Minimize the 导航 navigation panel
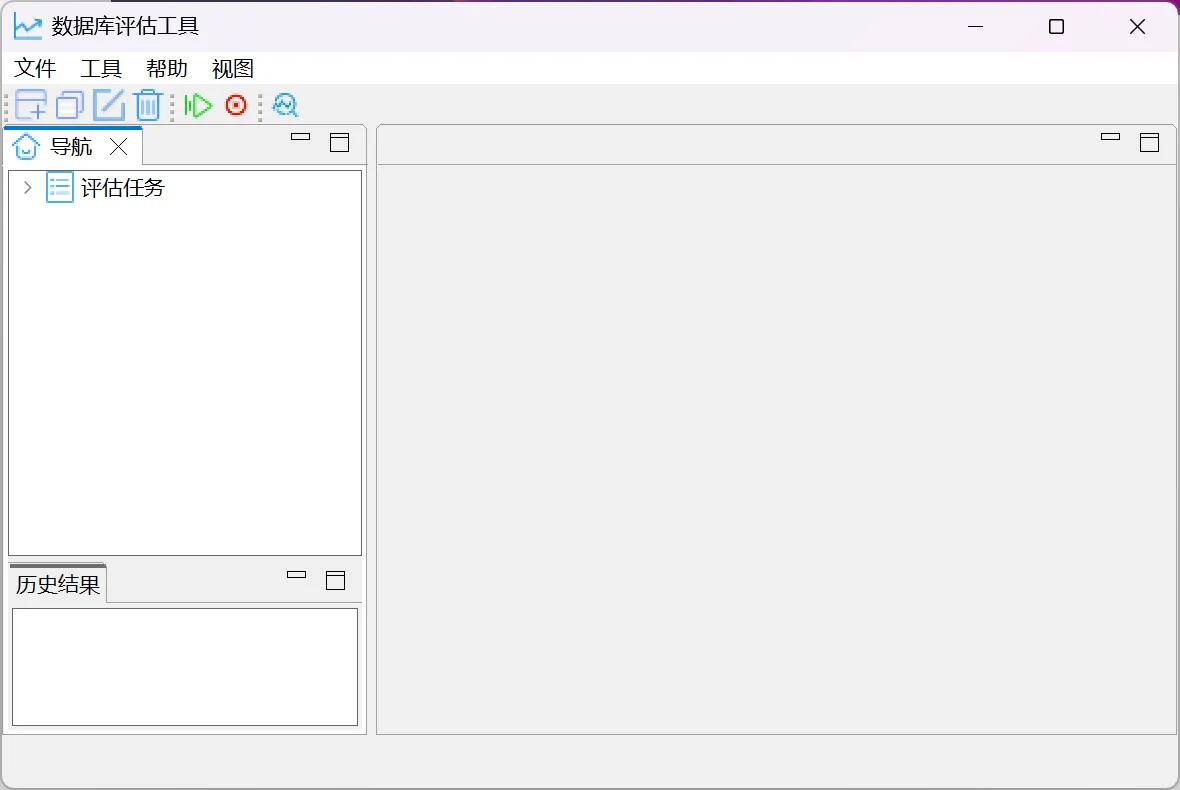This screenshot has width=1180, height=790. (x=300, y=138)
